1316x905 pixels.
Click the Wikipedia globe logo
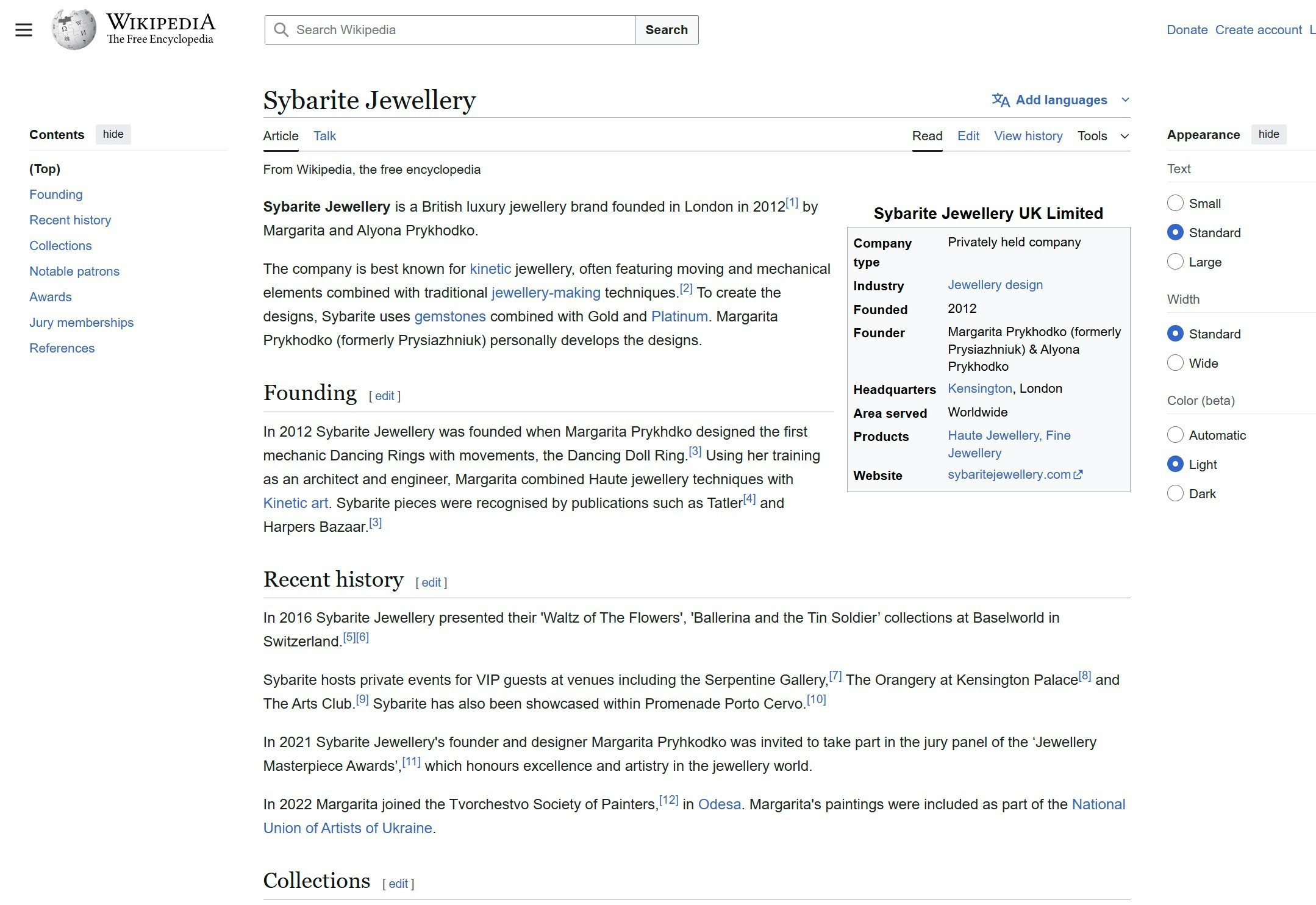coord(74,29)
